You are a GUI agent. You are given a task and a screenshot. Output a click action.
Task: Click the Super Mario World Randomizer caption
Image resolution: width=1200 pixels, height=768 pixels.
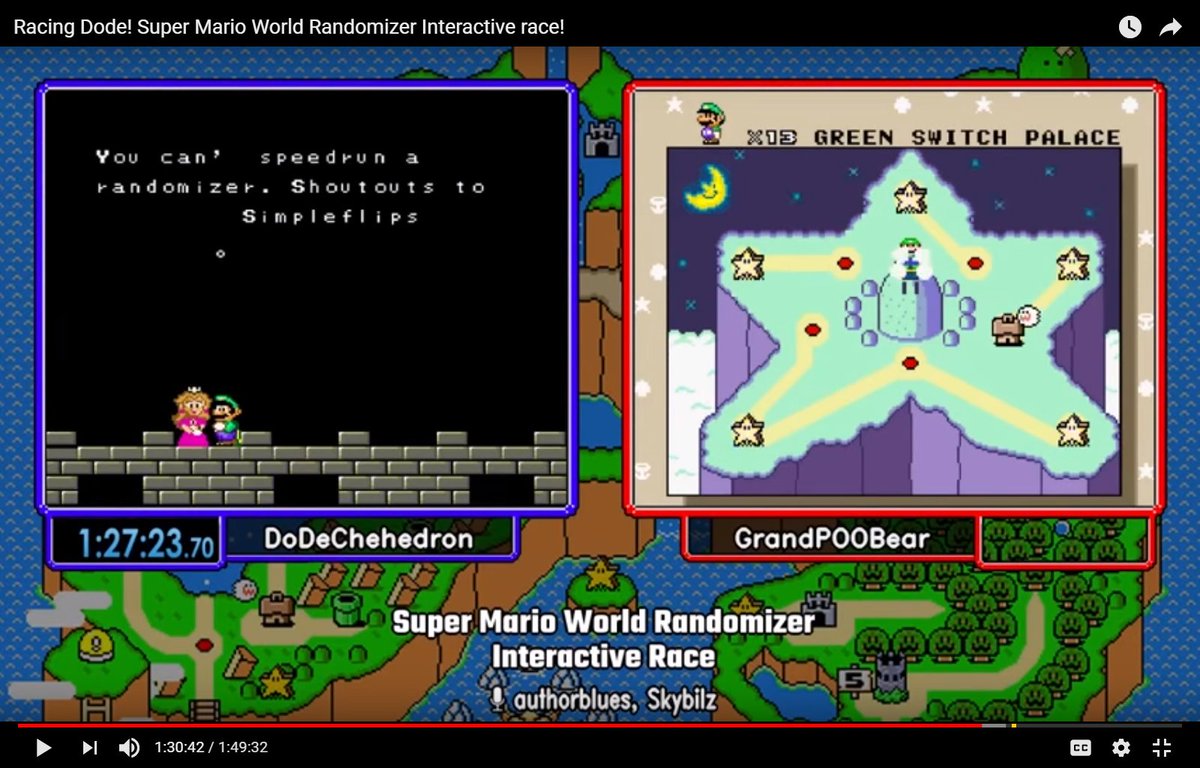(x=603, y=622)
